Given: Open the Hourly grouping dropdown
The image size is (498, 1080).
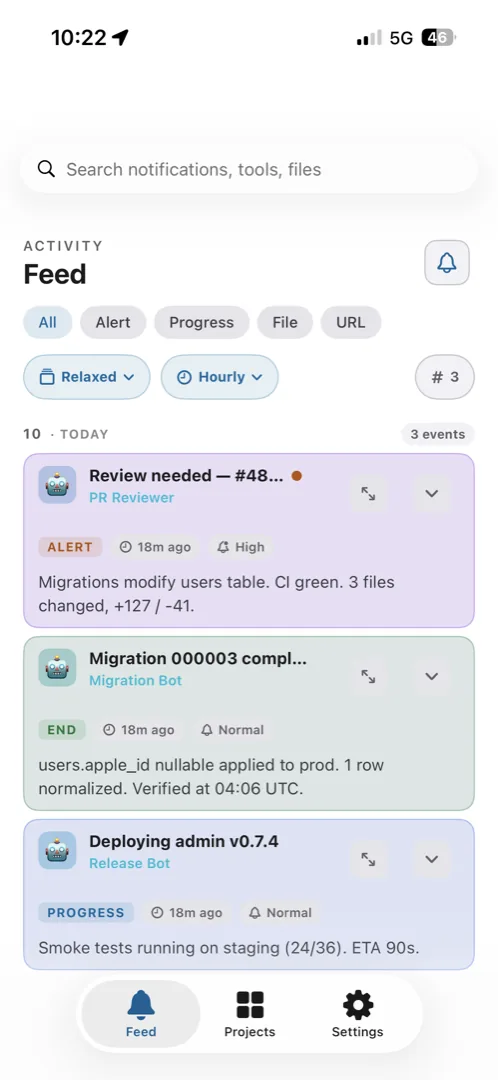Looking at the screenshot, I should (220, 377).
